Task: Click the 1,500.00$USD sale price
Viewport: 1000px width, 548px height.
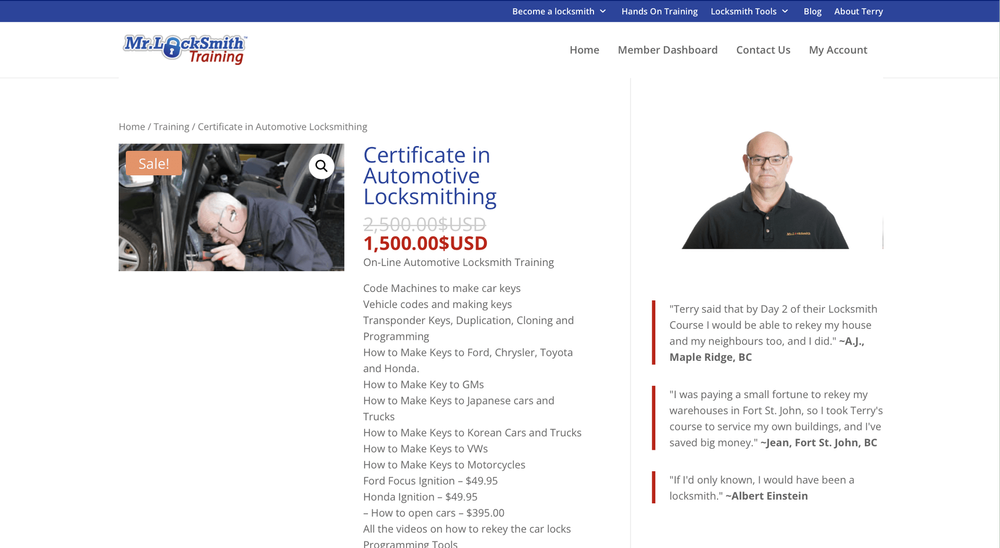Action: tap(425, 243)
